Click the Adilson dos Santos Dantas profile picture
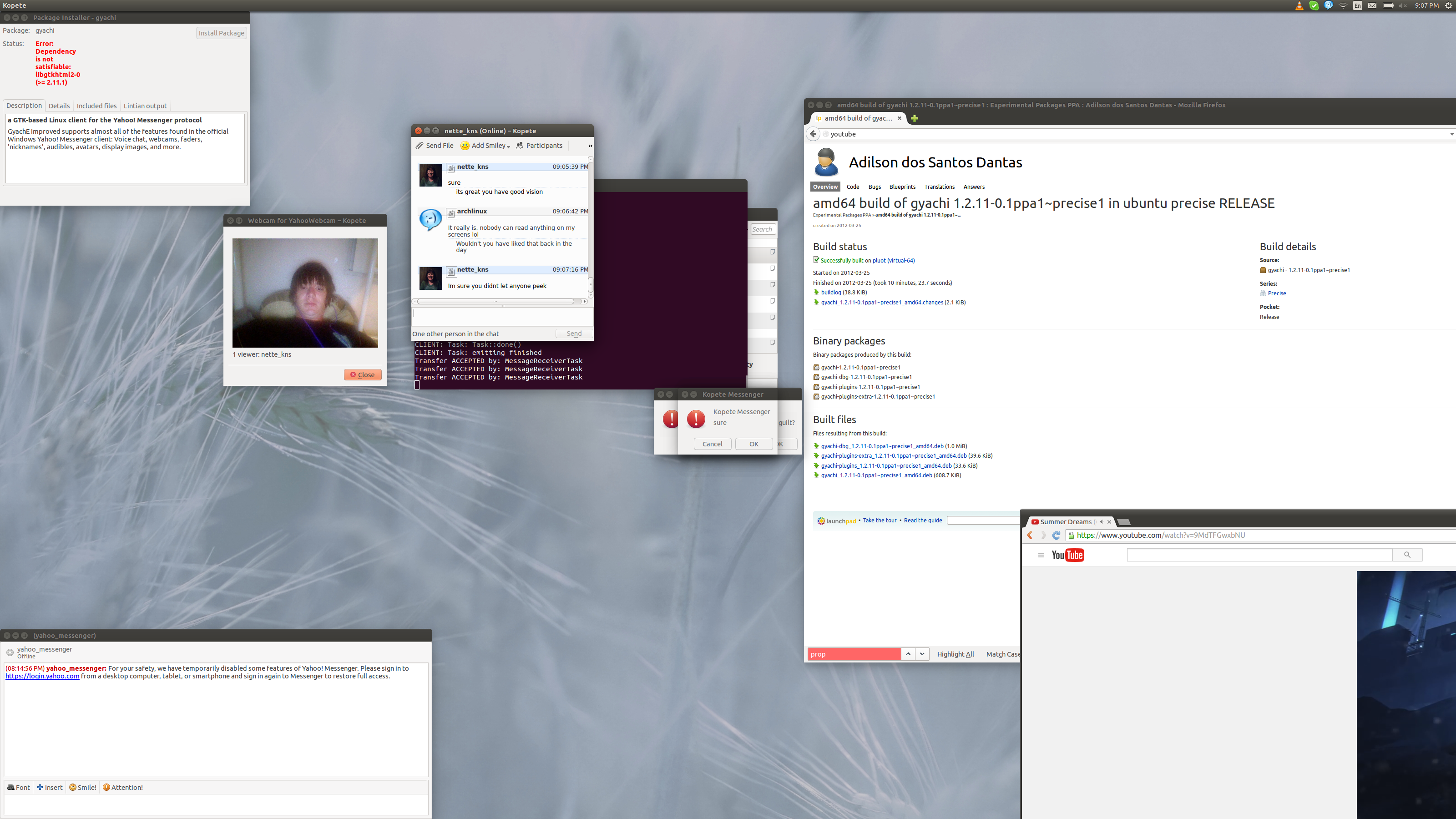 coord(826,162)
